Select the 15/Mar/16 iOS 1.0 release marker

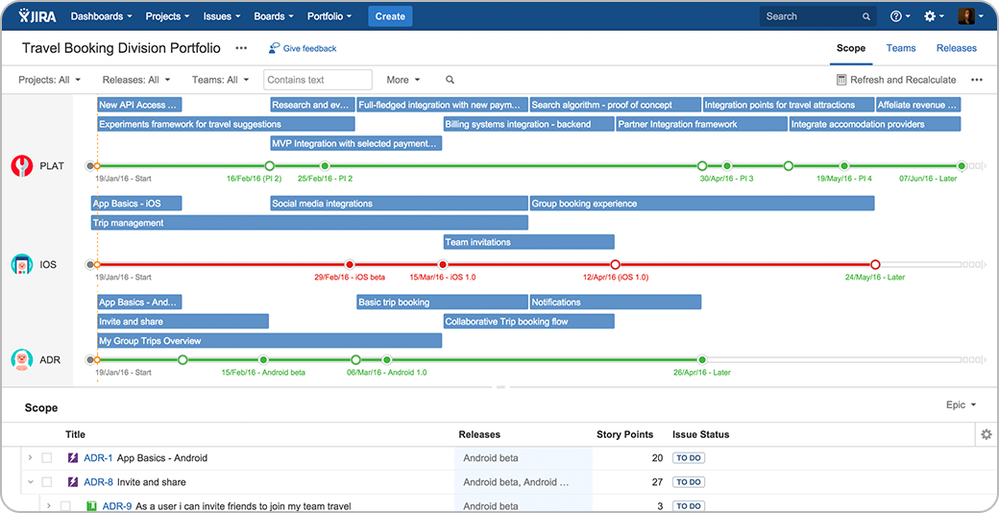coord(443,264)
